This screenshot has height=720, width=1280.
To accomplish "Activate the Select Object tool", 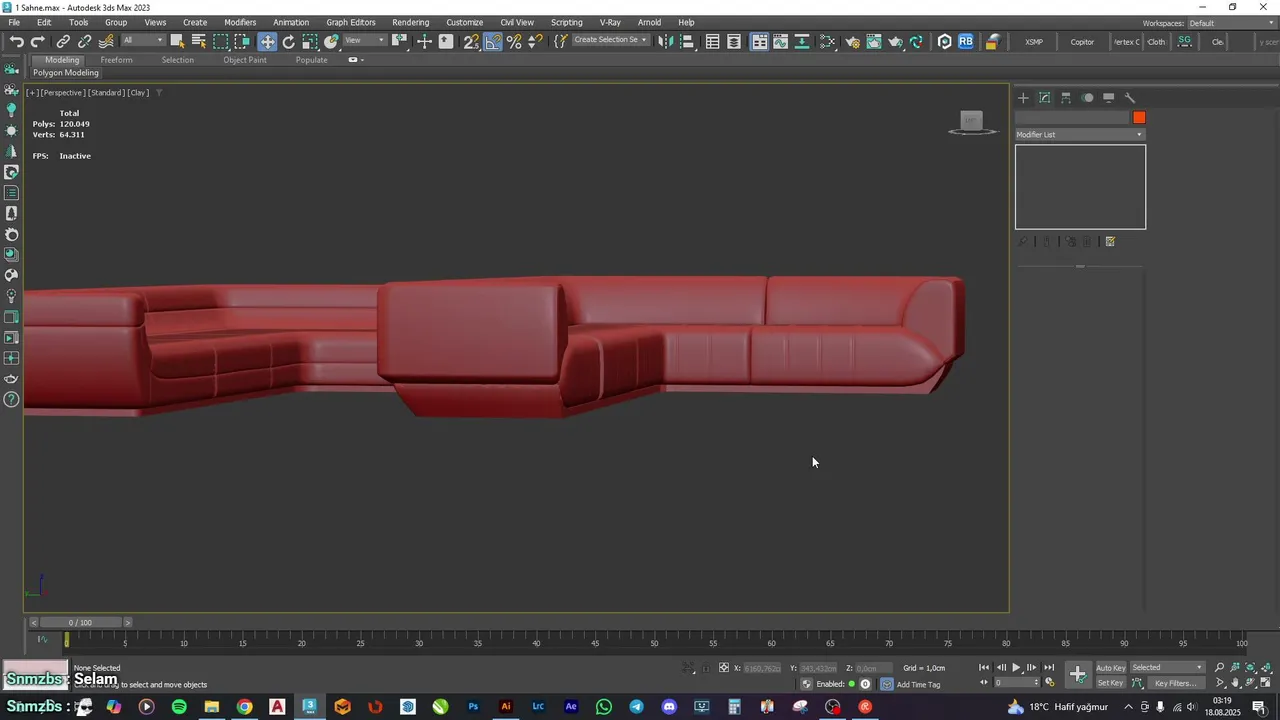I will tap(177, 41).
